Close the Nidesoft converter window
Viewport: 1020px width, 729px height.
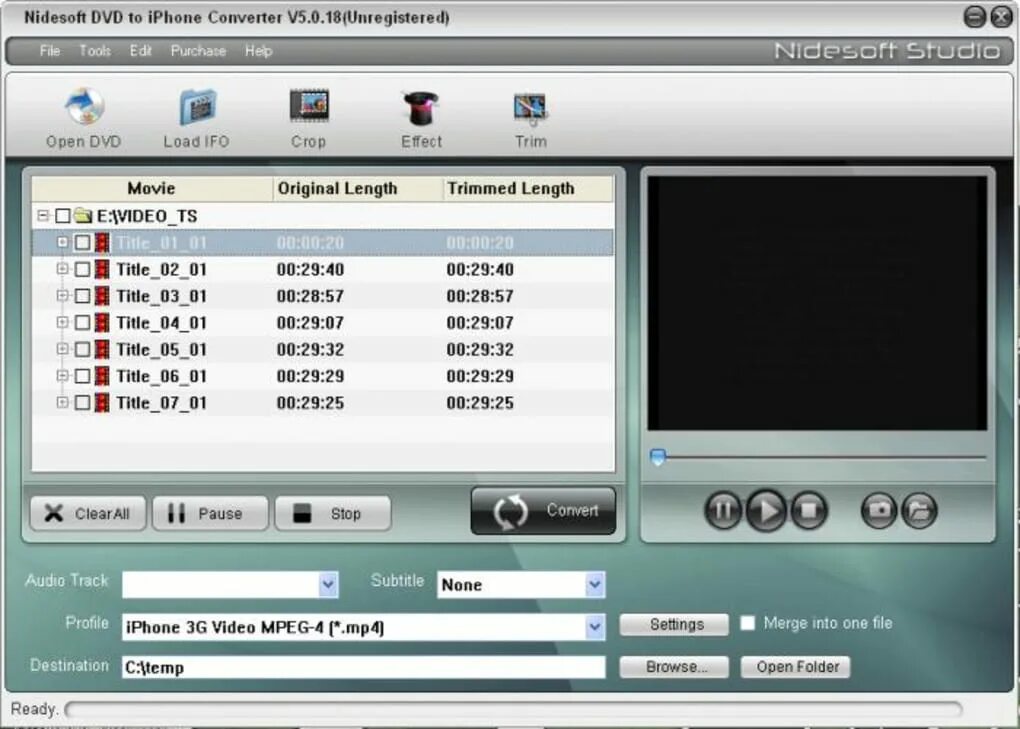pos(1000,16)
